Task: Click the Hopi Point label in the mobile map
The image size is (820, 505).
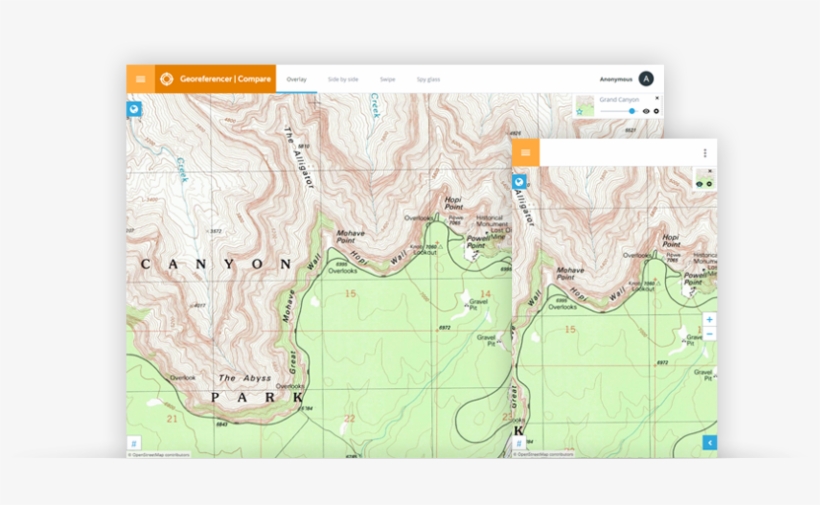Action: (671, 240)
